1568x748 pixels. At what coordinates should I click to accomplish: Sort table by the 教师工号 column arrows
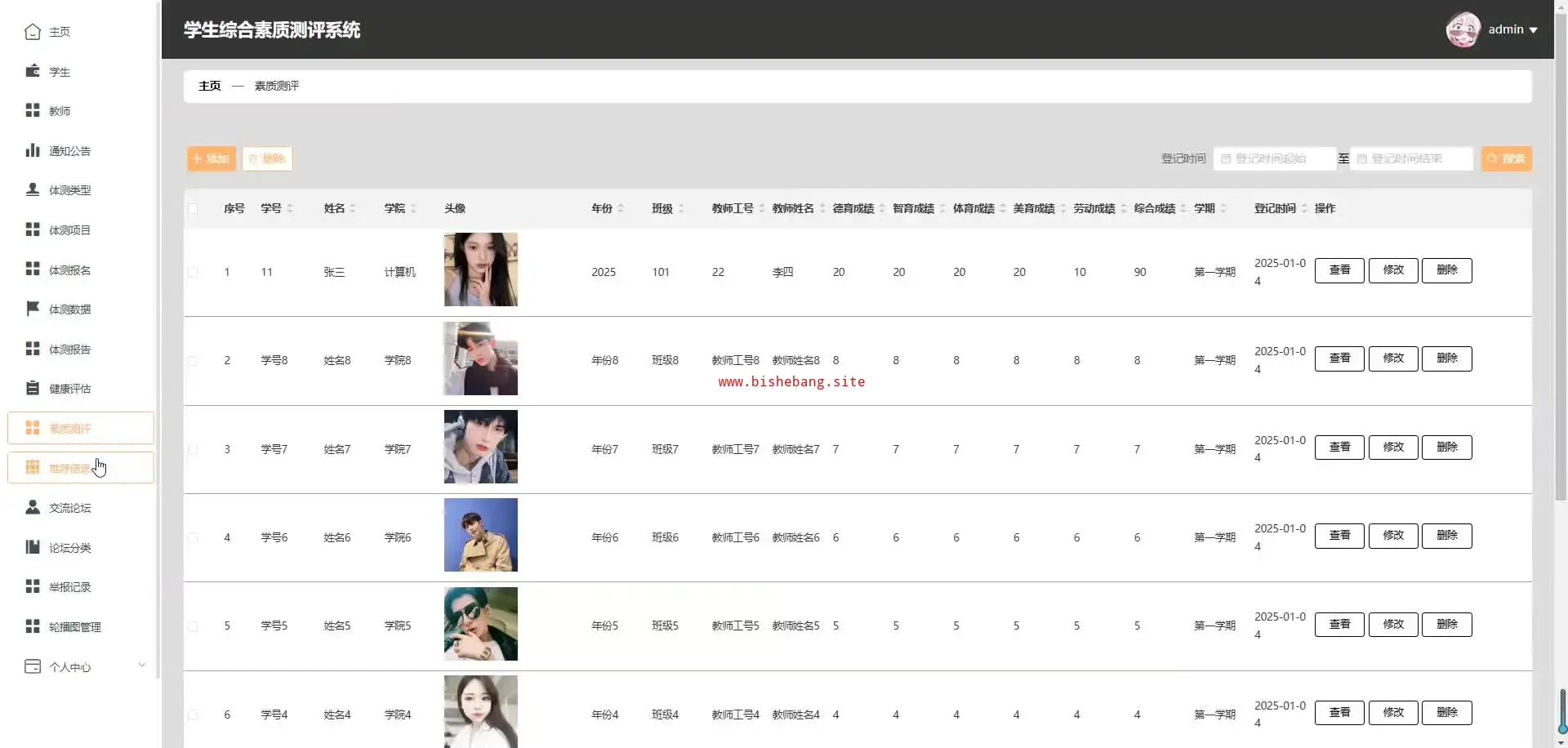762,209
